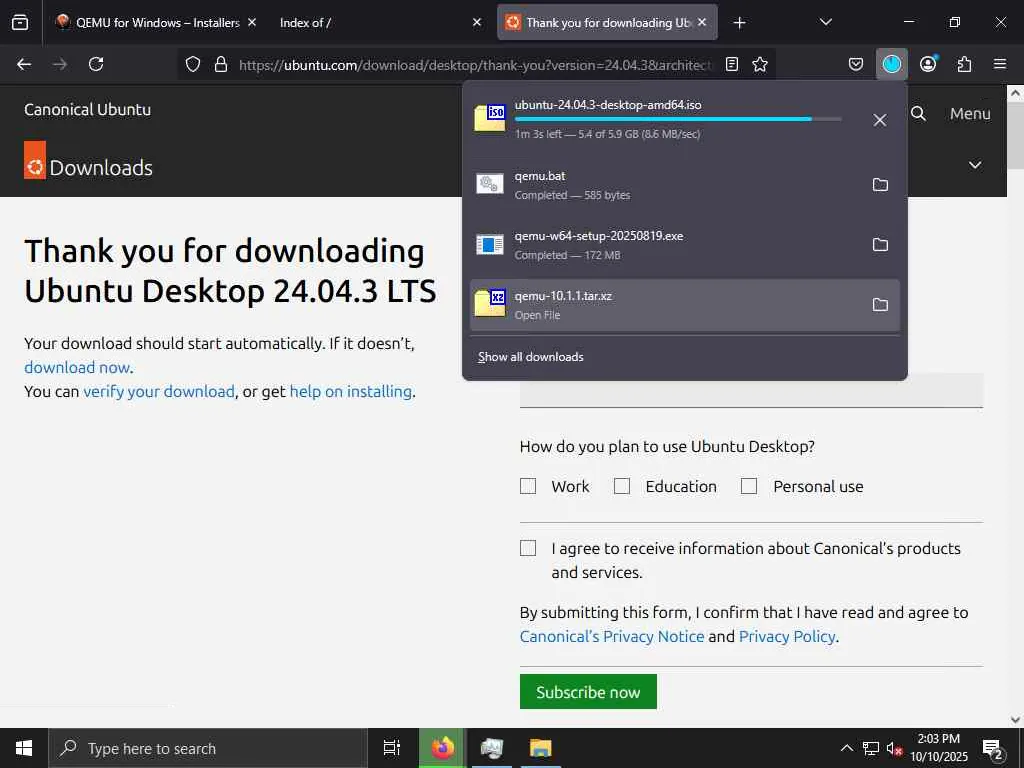The width and height of the screenshot is (1024, 768).
Task: Open a new tab with plus button
Action: (x=739, y=23)
